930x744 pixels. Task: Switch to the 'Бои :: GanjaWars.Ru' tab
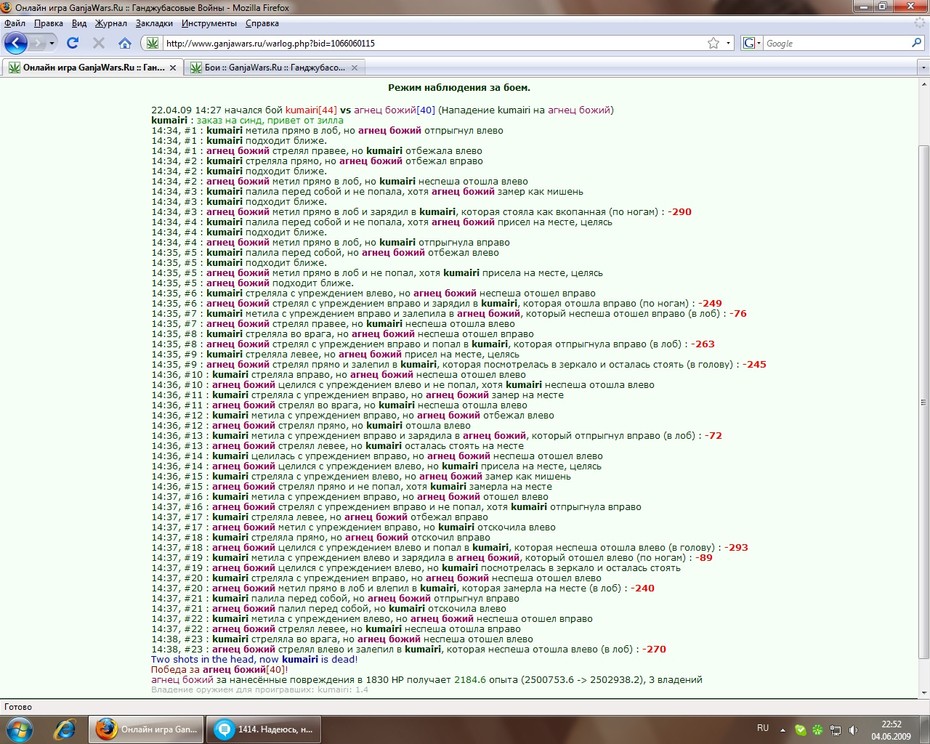[x=273, y=68]
